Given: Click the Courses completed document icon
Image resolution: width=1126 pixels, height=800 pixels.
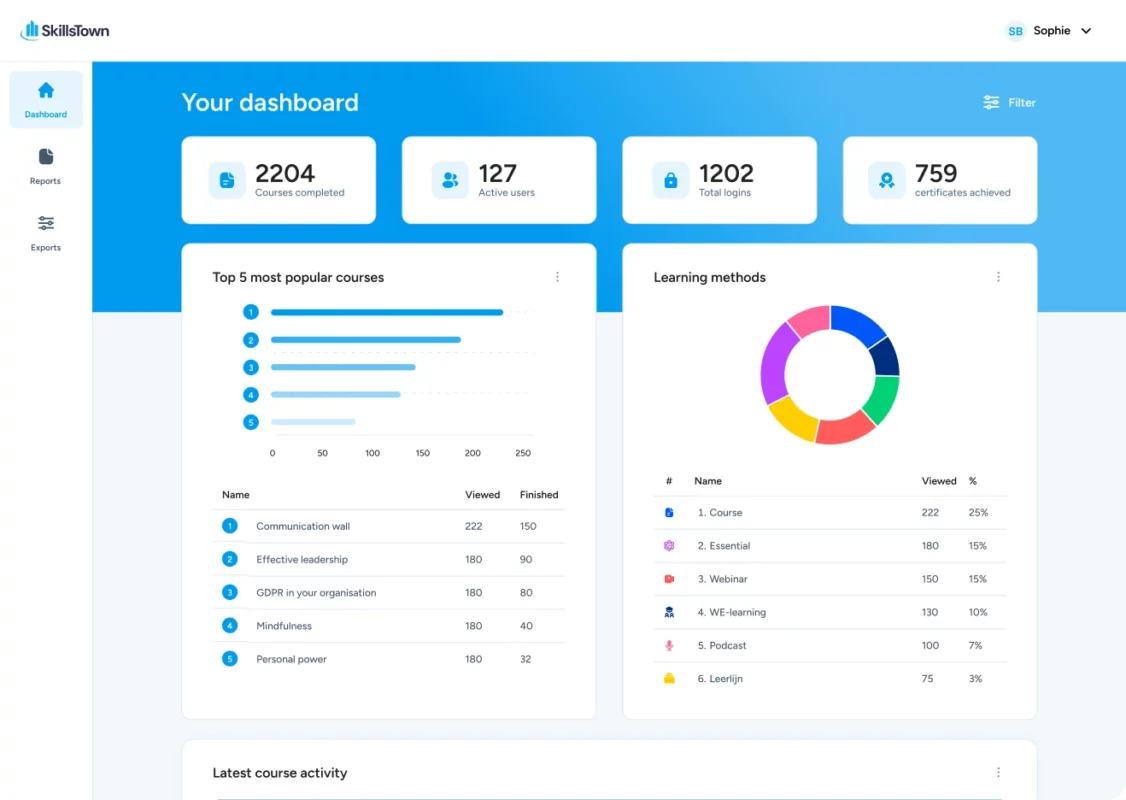Looking at the screenshot, I should (227, 181).
